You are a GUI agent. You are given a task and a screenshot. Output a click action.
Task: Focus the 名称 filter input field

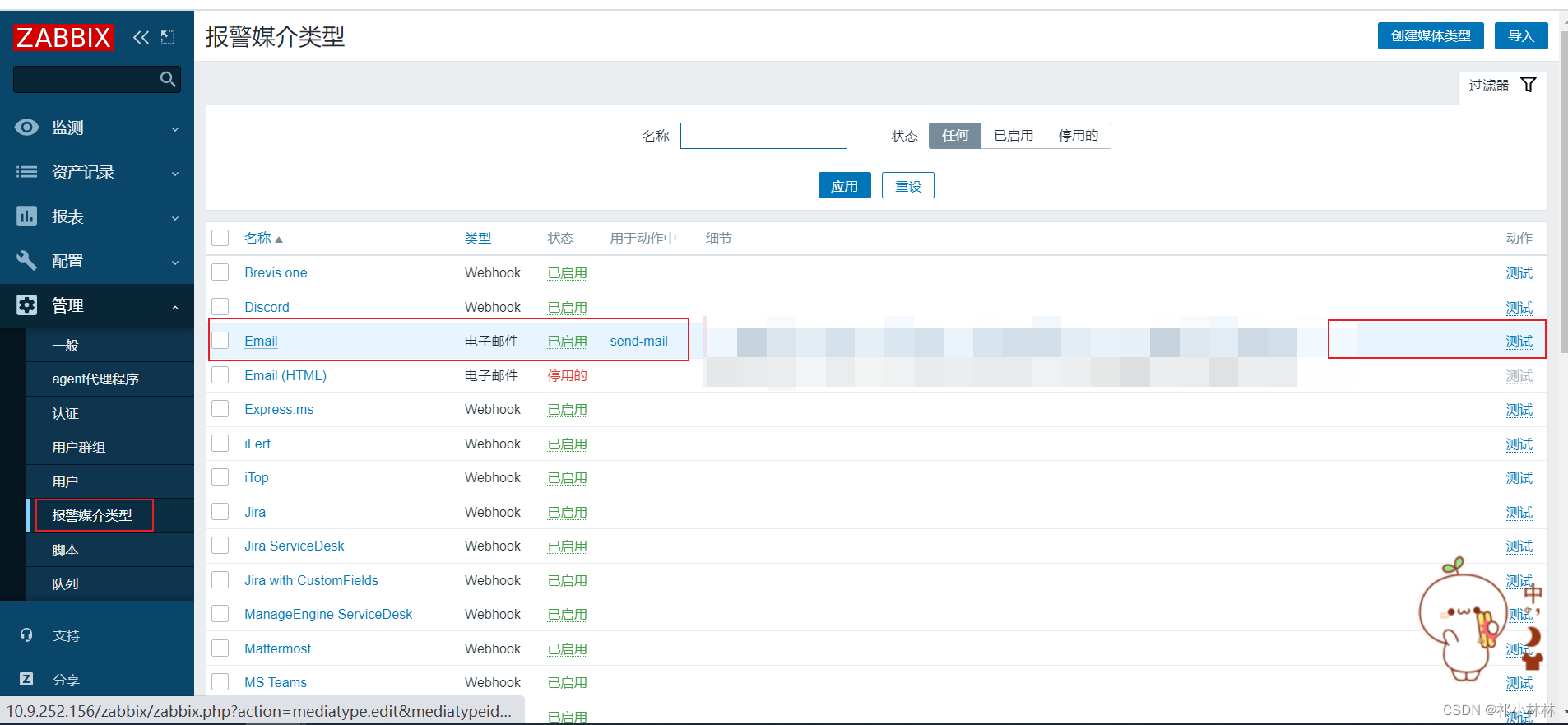763,136
